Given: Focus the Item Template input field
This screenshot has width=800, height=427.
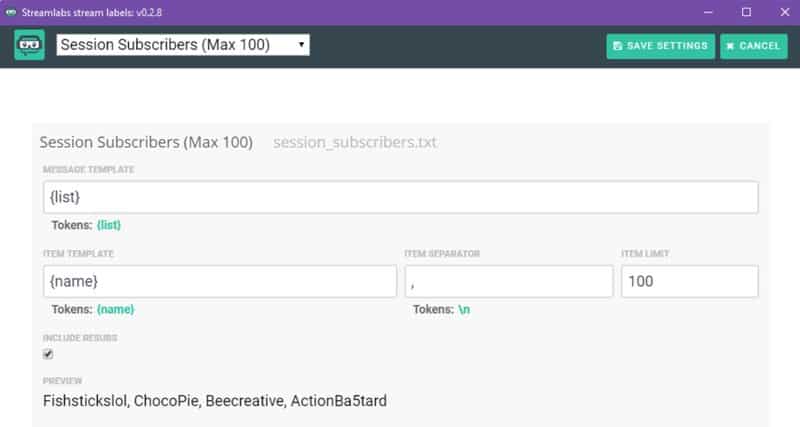Looking at the screenshot, I should click(220, 281).
